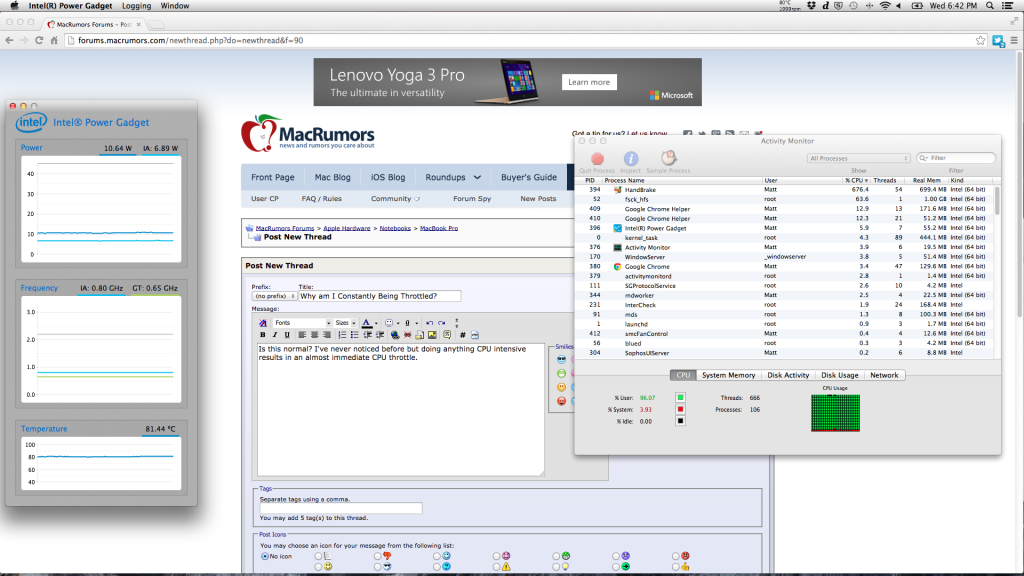Open the Prefix dropdown

point(274,296)
